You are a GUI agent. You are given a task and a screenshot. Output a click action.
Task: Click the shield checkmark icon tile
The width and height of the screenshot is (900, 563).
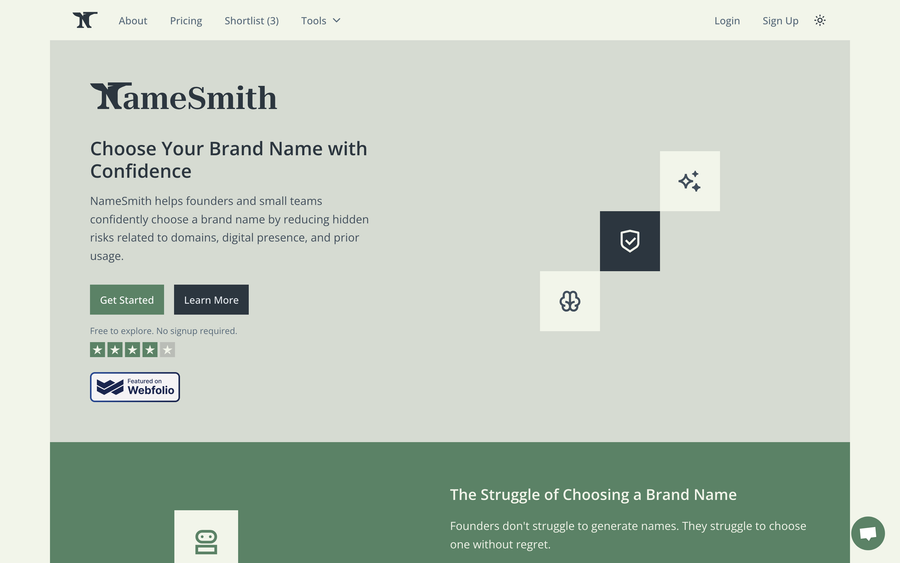click(630, 241)
